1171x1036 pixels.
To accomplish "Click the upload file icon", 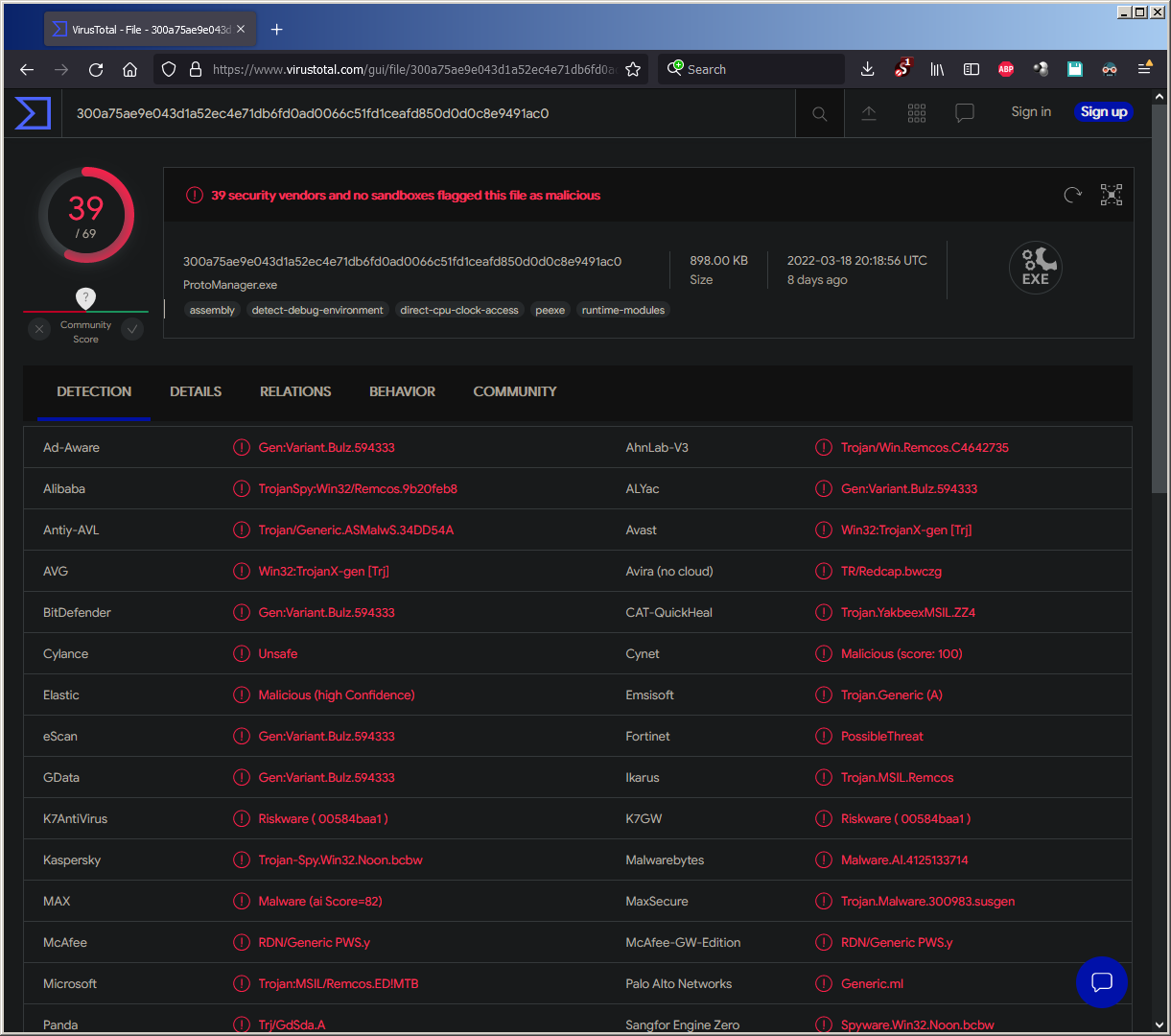I will coord(869,113).
